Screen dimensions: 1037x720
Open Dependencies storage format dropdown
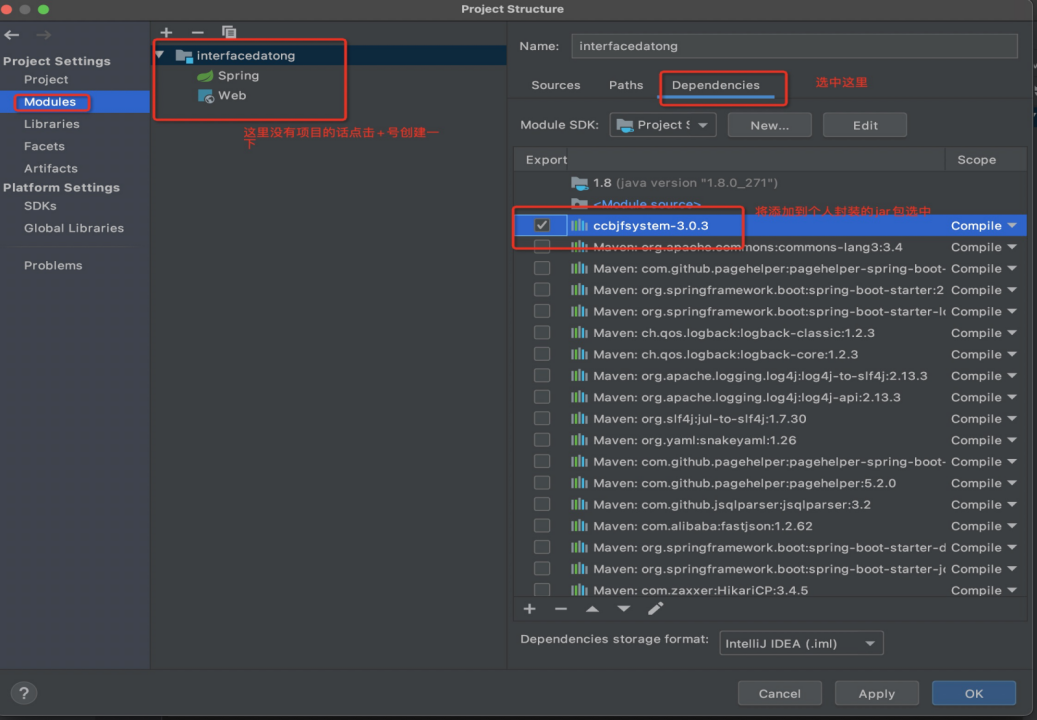801,643
